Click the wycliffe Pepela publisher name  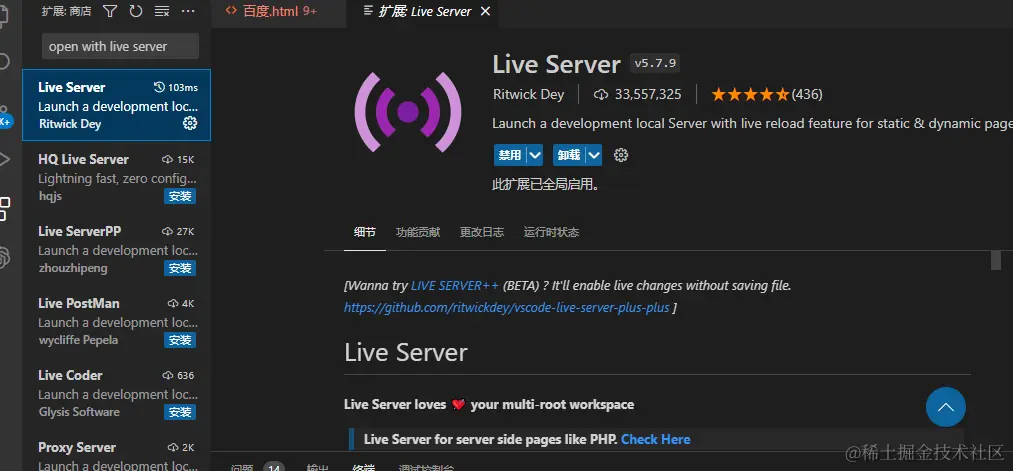coord(78,340)
